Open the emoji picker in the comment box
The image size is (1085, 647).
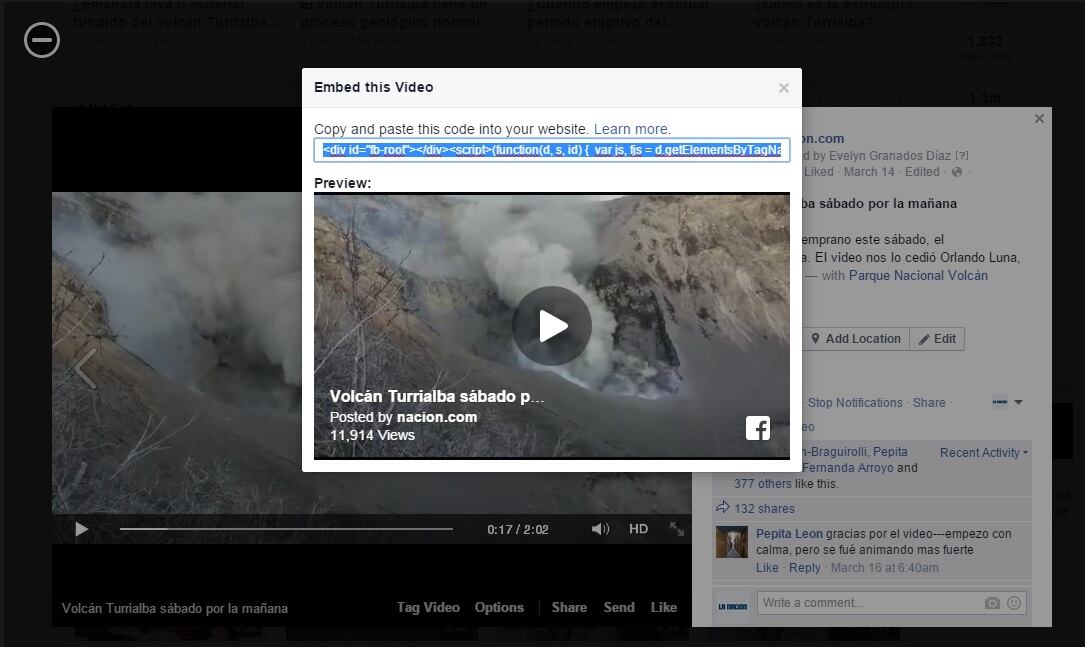click(x=1014, y=603)
